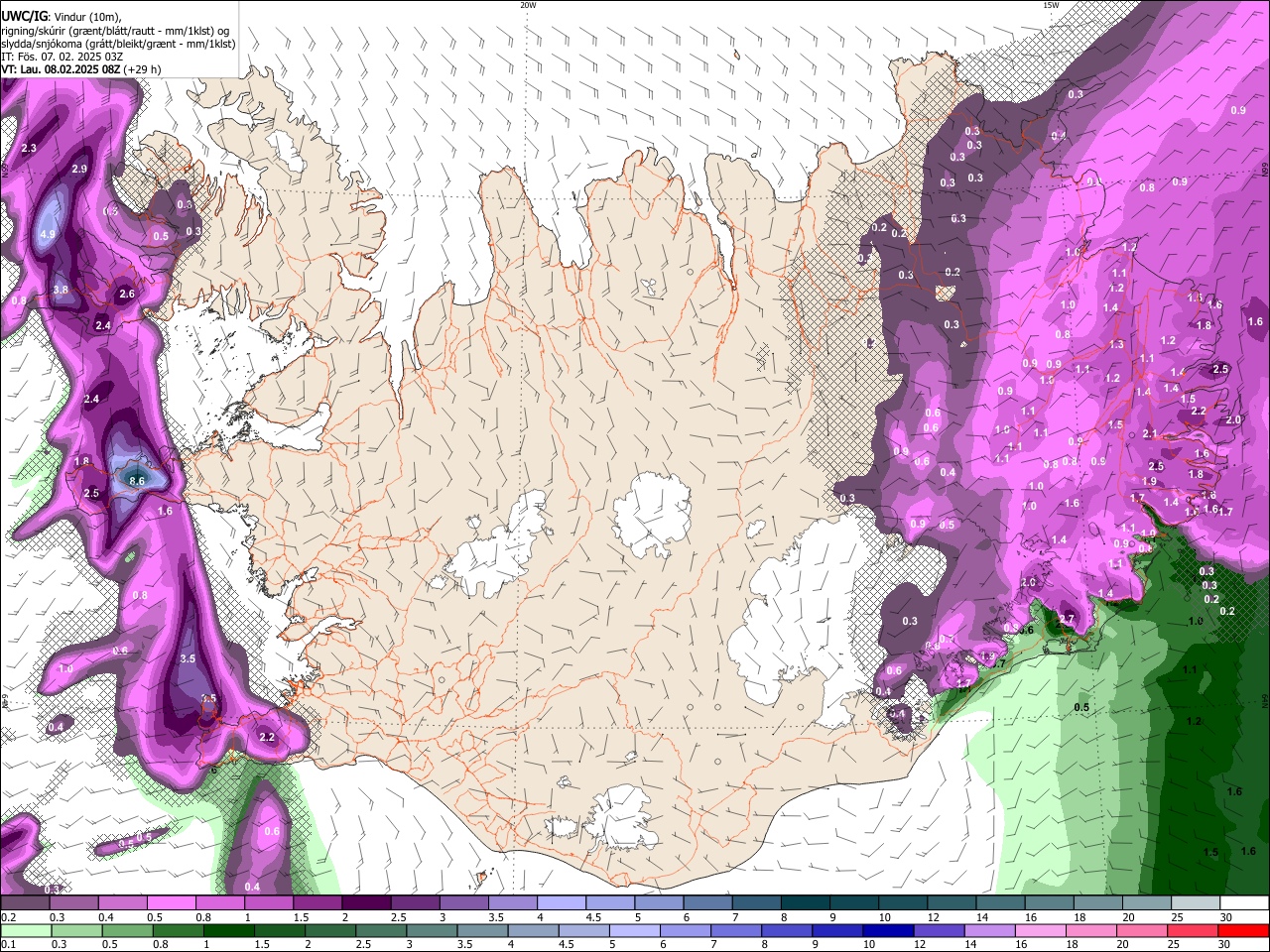The width and height of the screenshot is (1270, 952).
Task: Pick upper legend bright pink swatch at 0.5
Action: (x=170, y=903)
